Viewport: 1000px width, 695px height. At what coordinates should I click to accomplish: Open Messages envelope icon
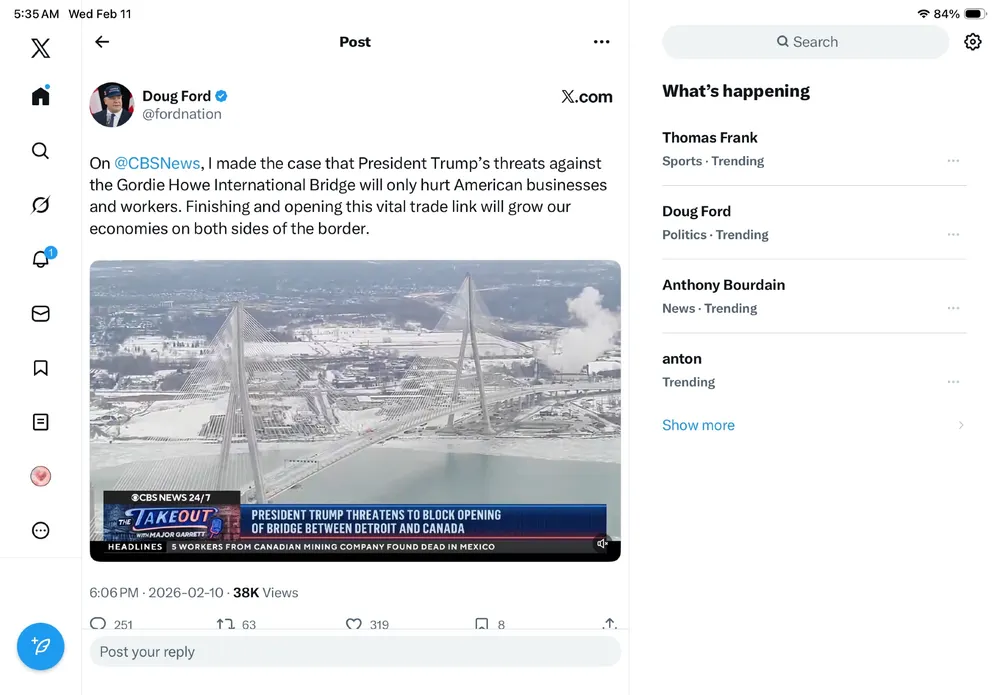pos(40,314)
